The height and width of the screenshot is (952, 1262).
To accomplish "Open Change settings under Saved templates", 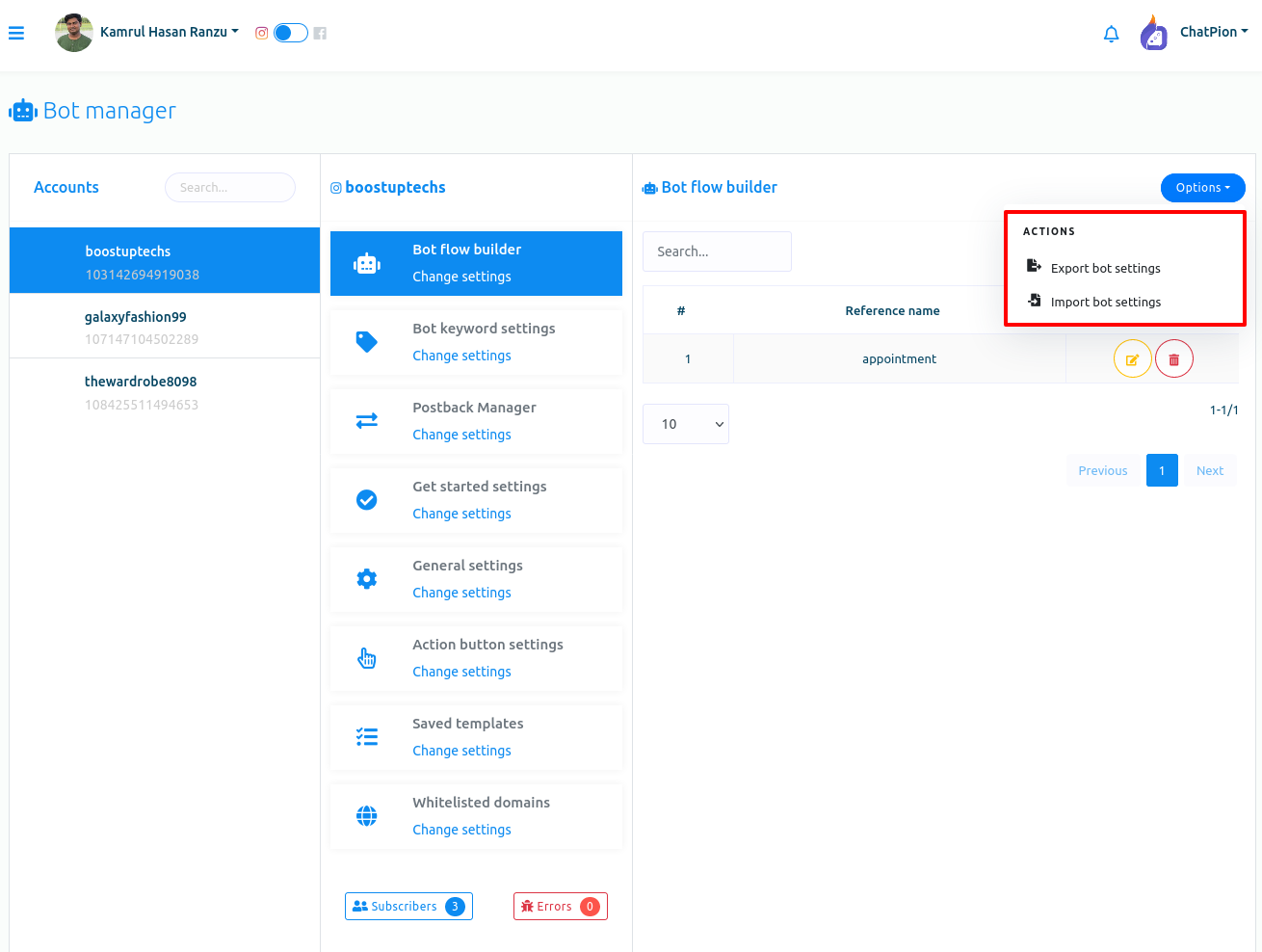I will point(461,751).
